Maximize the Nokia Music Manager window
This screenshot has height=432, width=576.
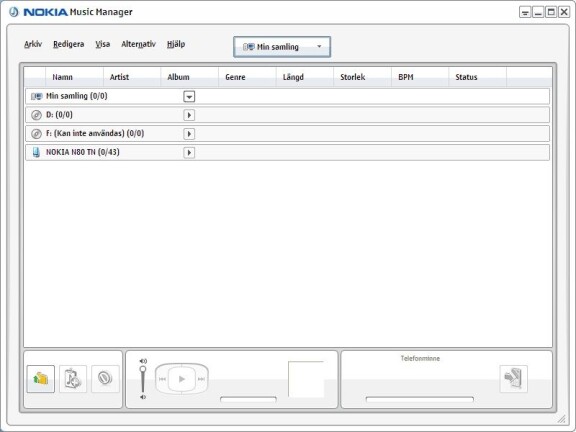tap(551, 12)
